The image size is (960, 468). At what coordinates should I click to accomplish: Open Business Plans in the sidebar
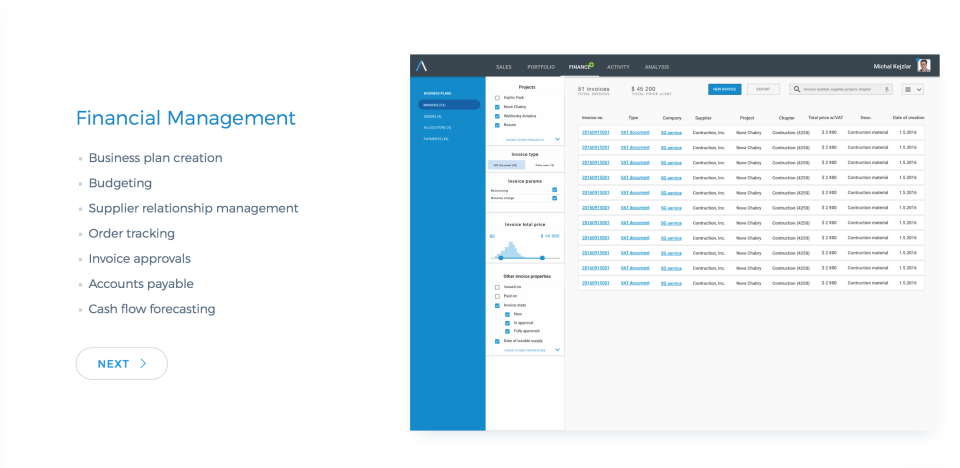437,93
